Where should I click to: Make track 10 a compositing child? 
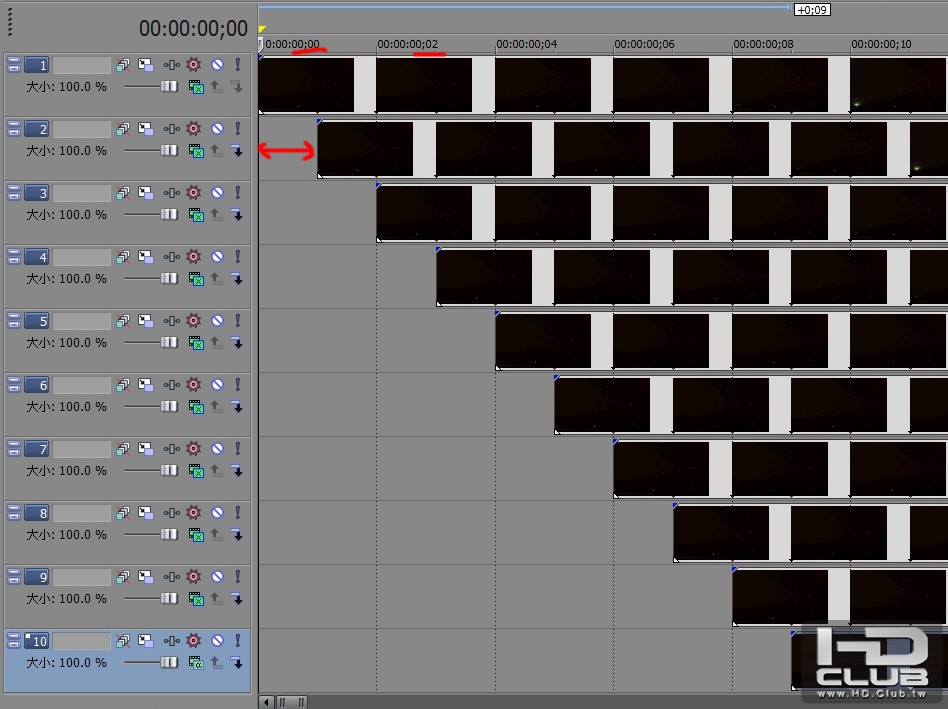(x=237, y=663)
